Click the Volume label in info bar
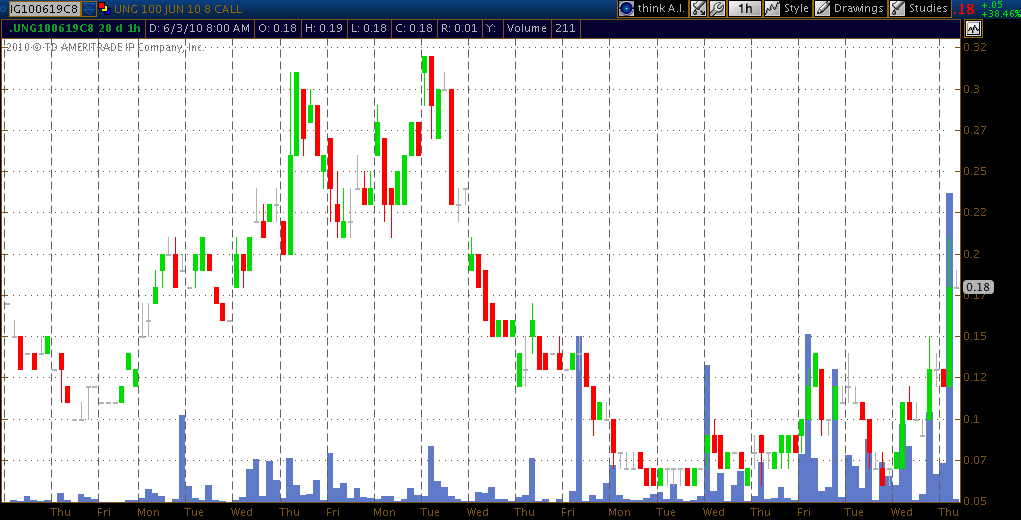1021x520 pixels. pos(526,29)
